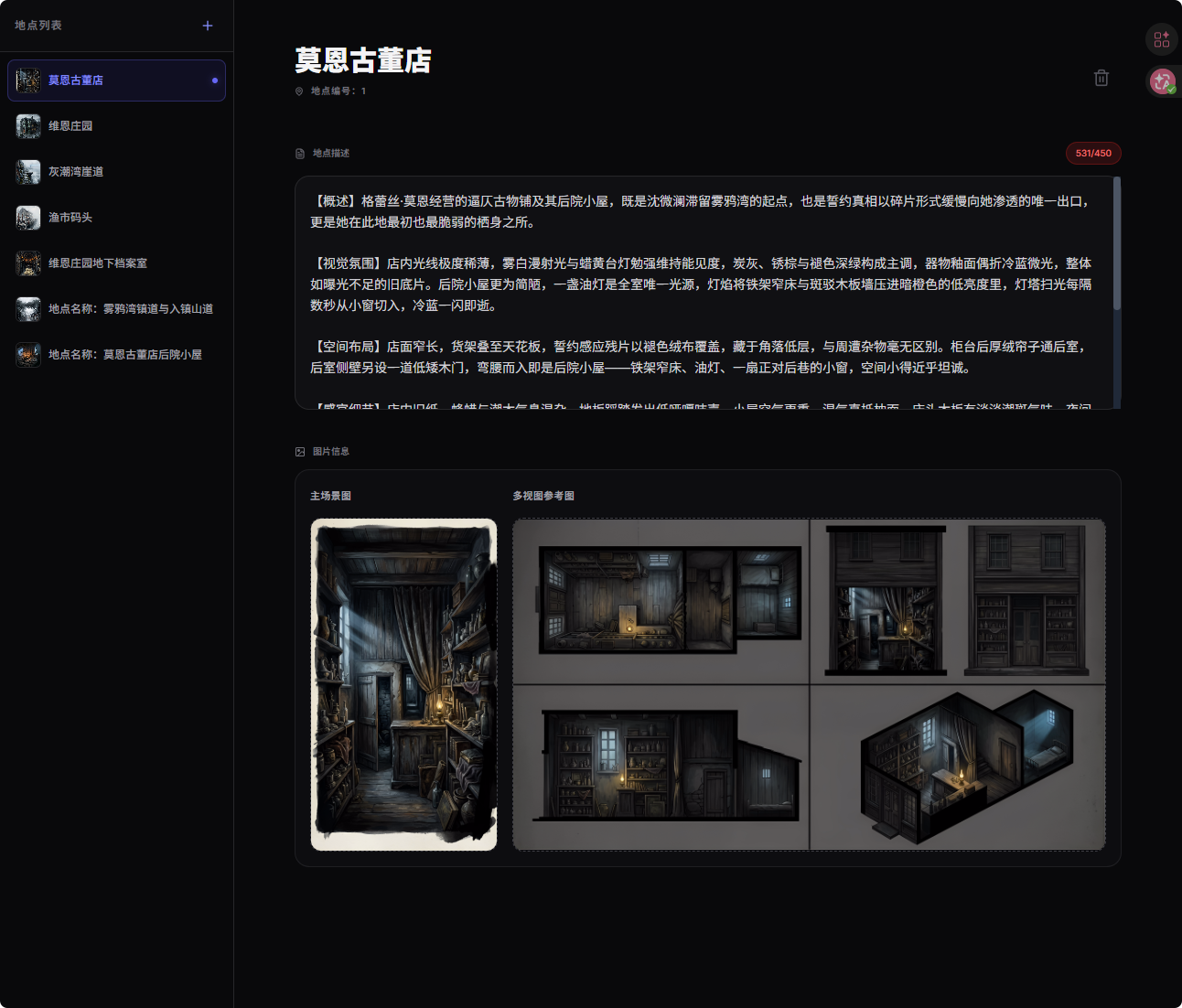Screen dimensions: 1182x1008
Task: Select 维恩庄园地下档案室 in the location list
Action: 98,263
